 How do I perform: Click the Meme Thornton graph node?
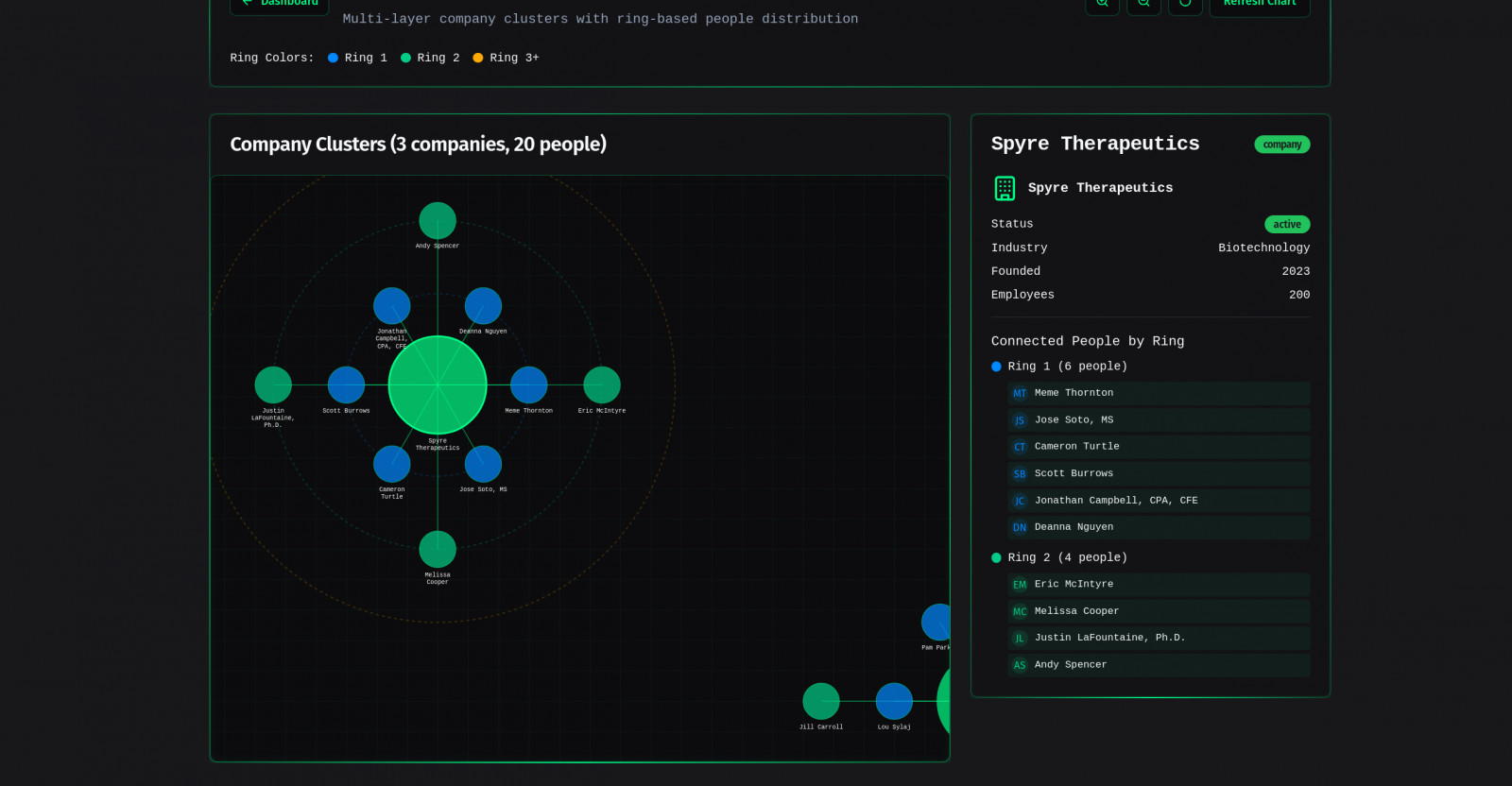[x=529, y=385]
